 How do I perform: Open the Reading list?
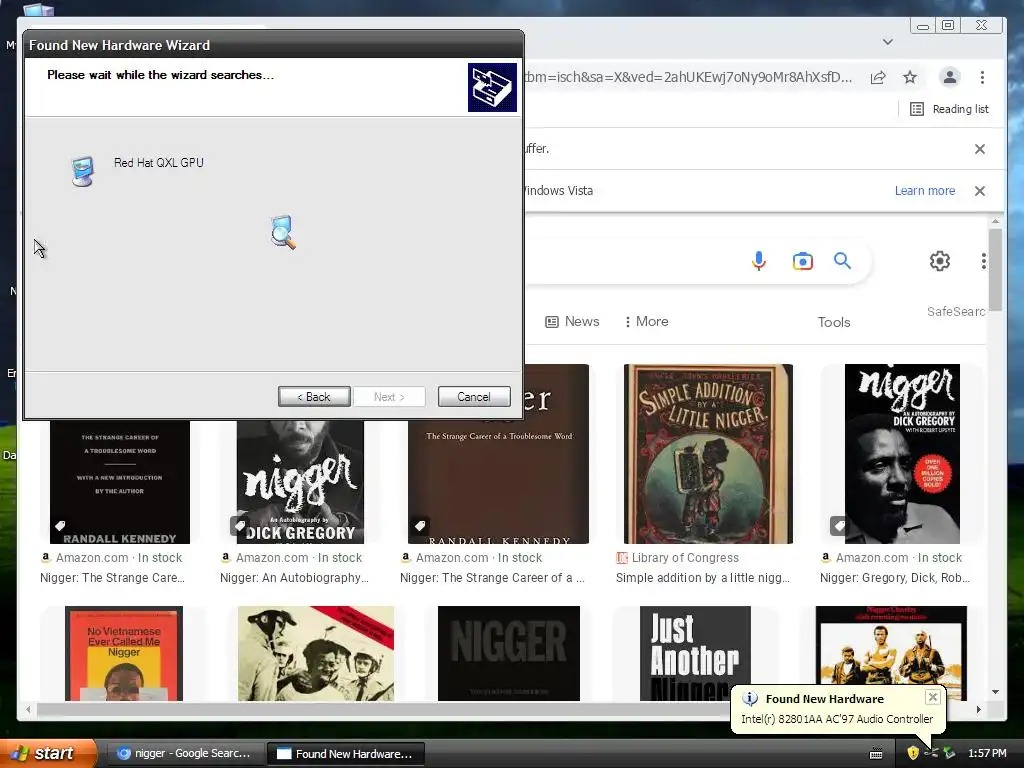pyautogui.click(x=950, y=109)
